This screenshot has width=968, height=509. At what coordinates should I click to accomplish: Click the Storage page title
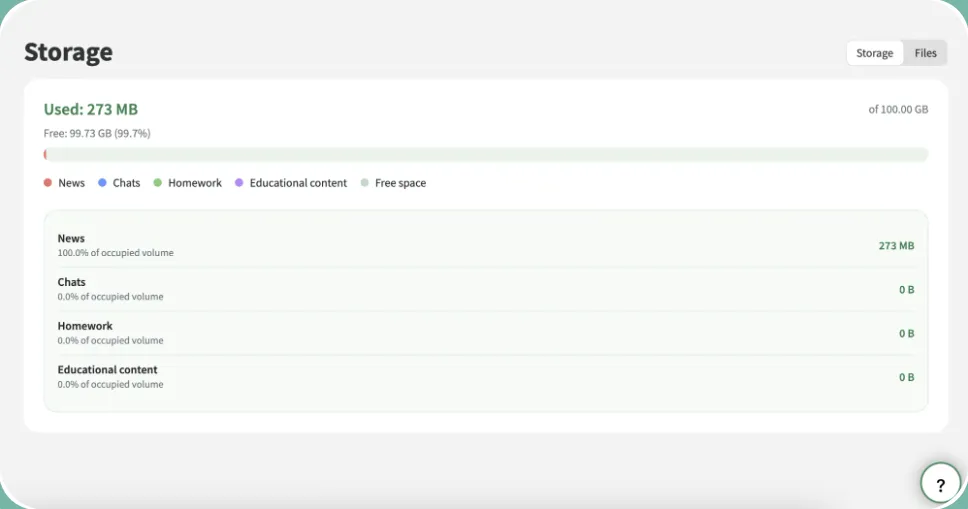[x=69, y=52]
